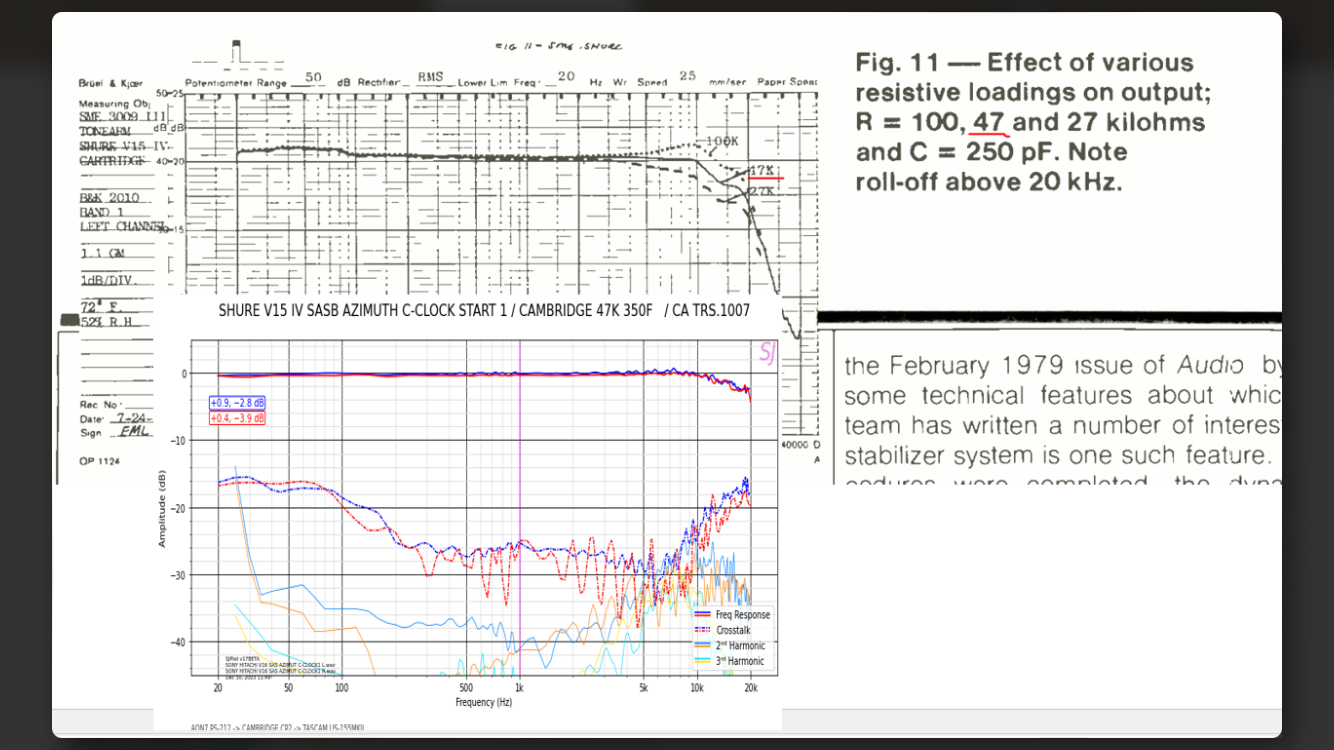Click the '20k' frequency axis tick label
1334x750 pixels.
pos(751,688)
